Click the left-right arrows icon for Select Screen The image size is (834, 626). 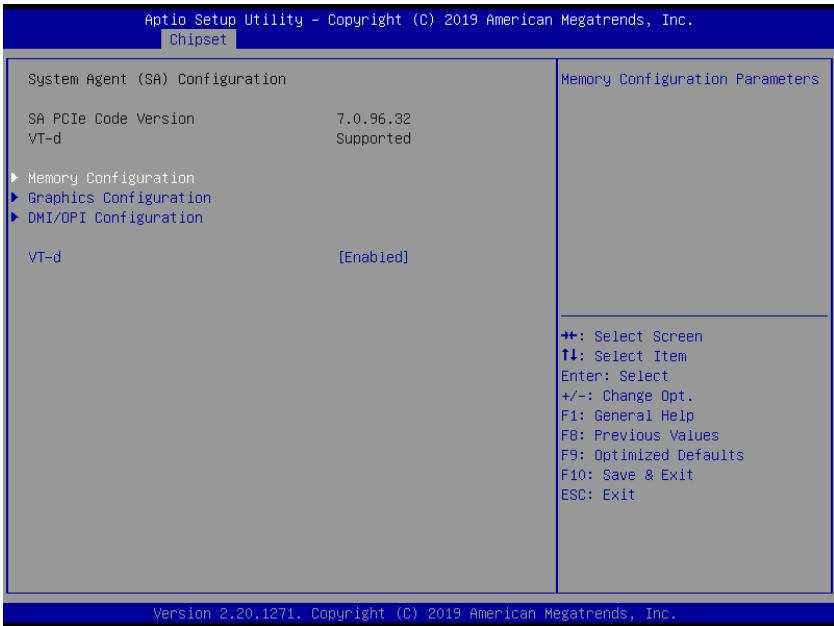[x=569, y=336]
